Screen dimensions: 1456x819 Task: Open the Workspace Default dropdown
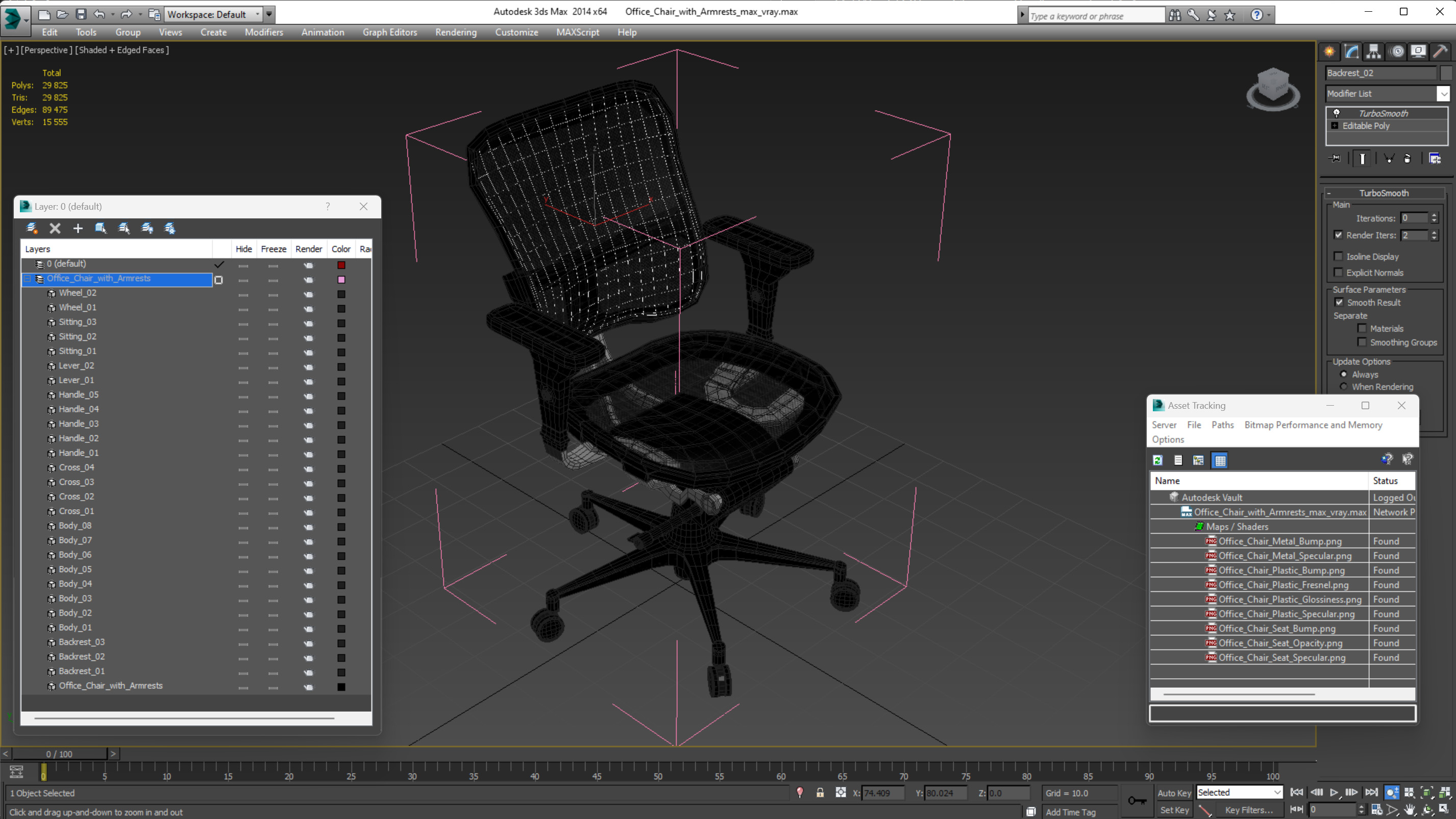tap(258, 14)
